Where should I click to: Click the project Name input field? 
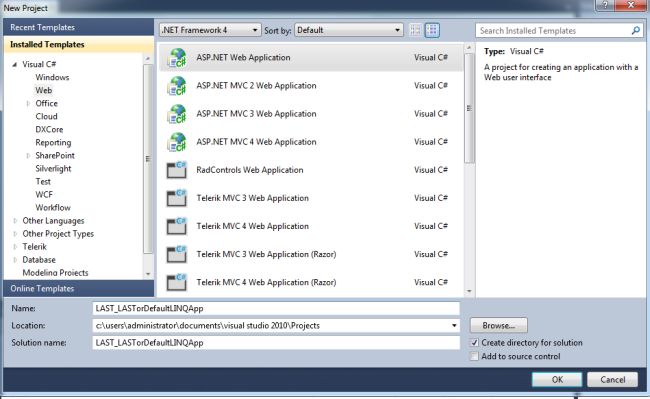[276, 308]
